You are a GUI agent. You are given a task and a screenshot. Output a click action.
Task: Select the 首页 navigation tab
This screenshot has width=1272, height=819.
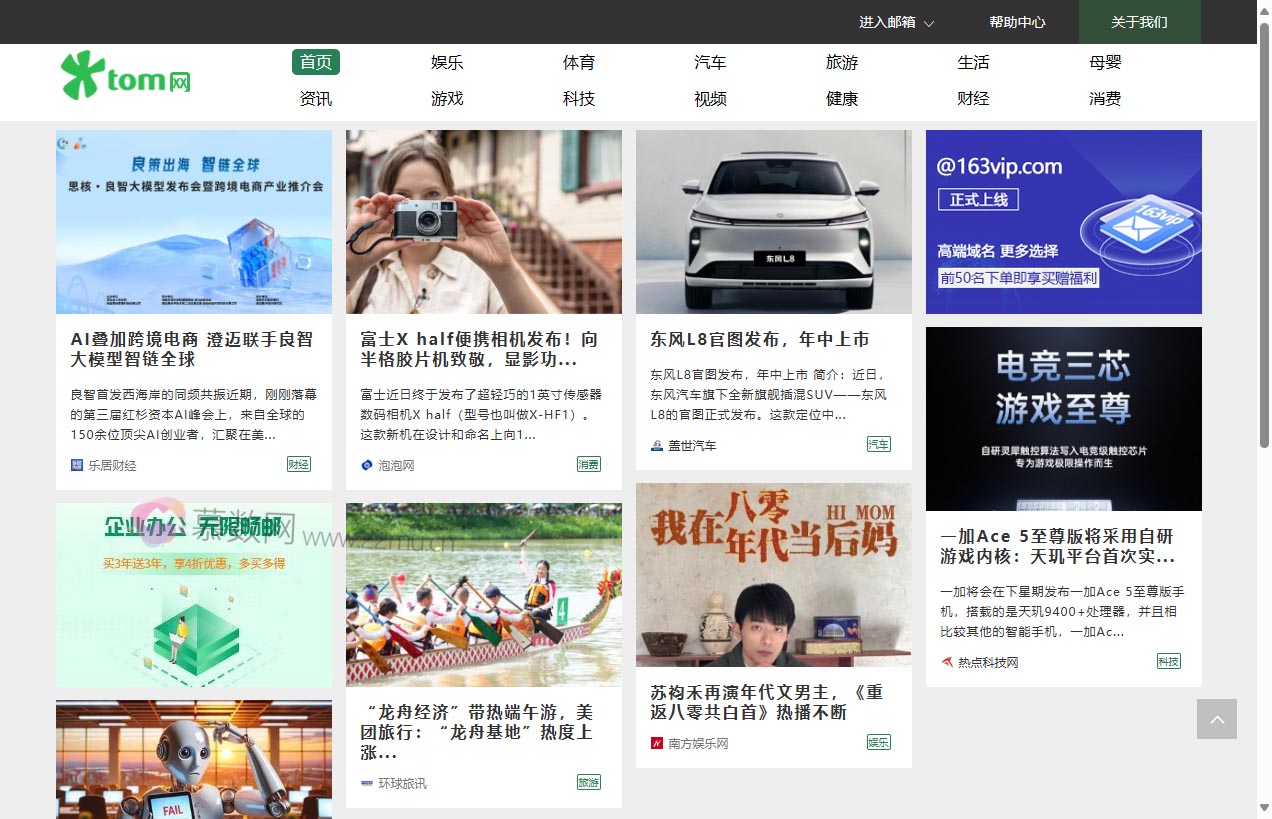(316, 63)
